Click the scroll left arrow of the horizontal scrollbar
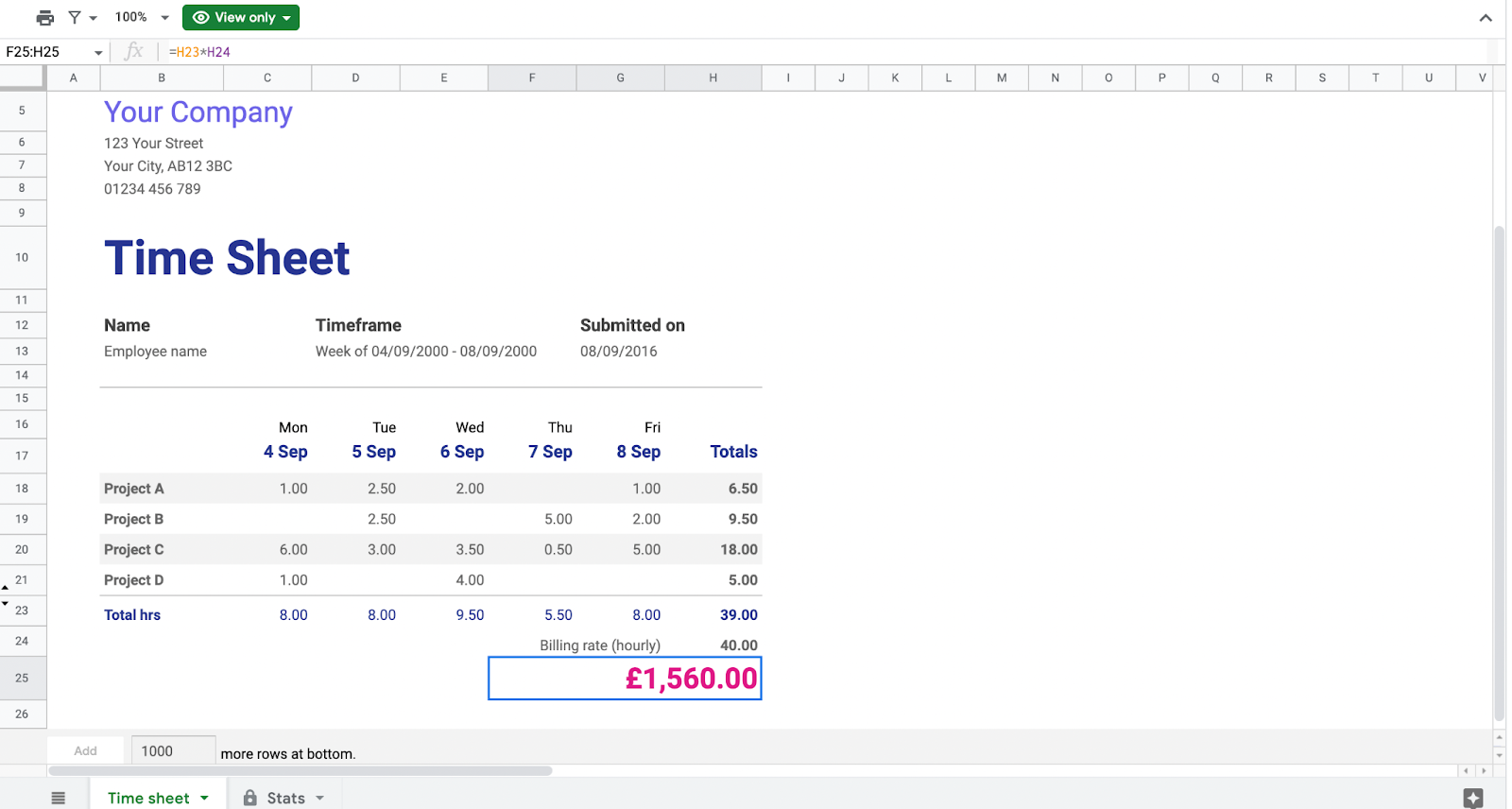The width and height of the screenshot is (1512, 809). tap(1466, 771)
